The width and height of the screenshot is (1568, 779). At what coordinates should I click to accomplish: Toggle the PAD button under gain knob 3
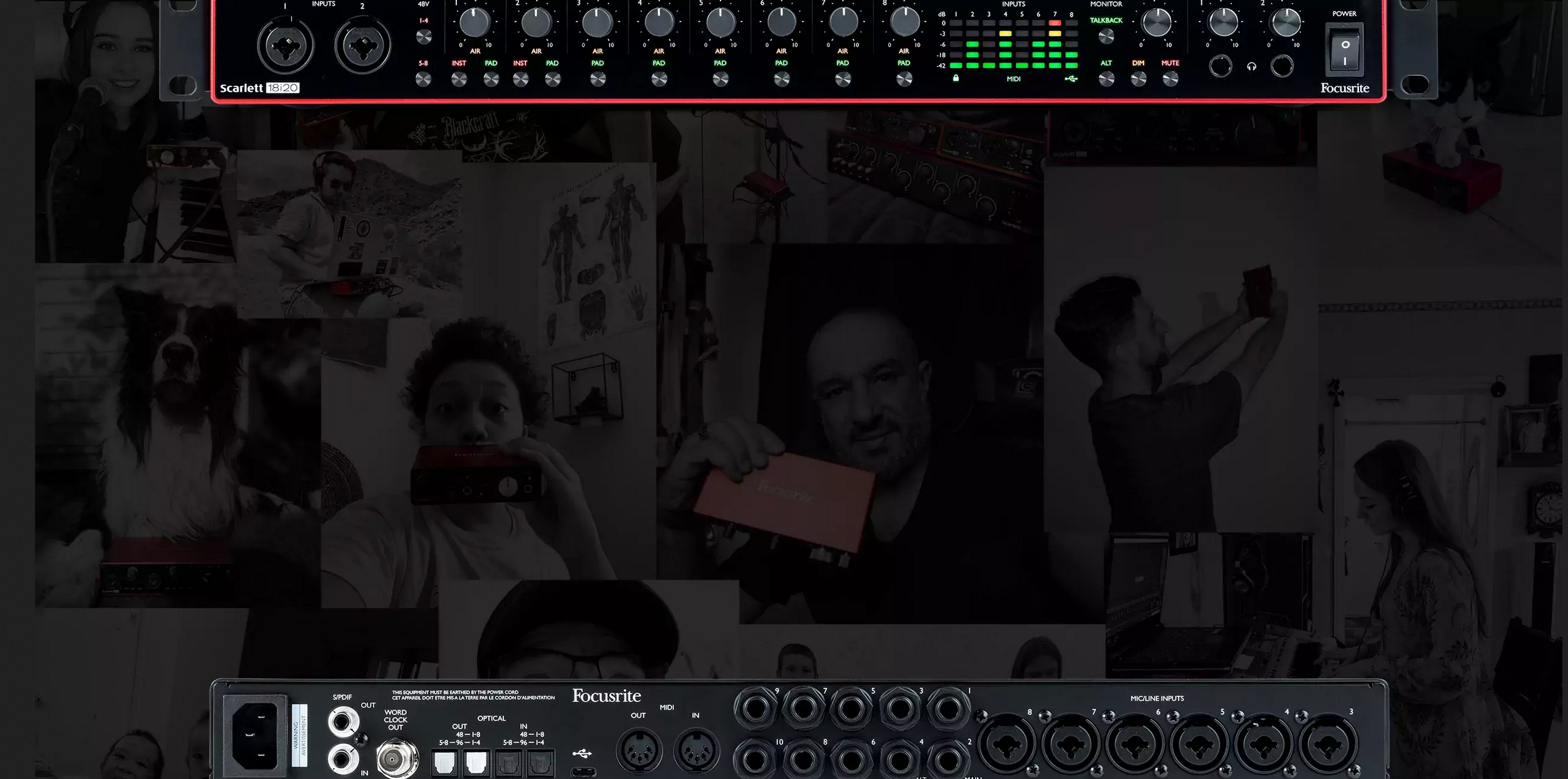tap(598, 79)
